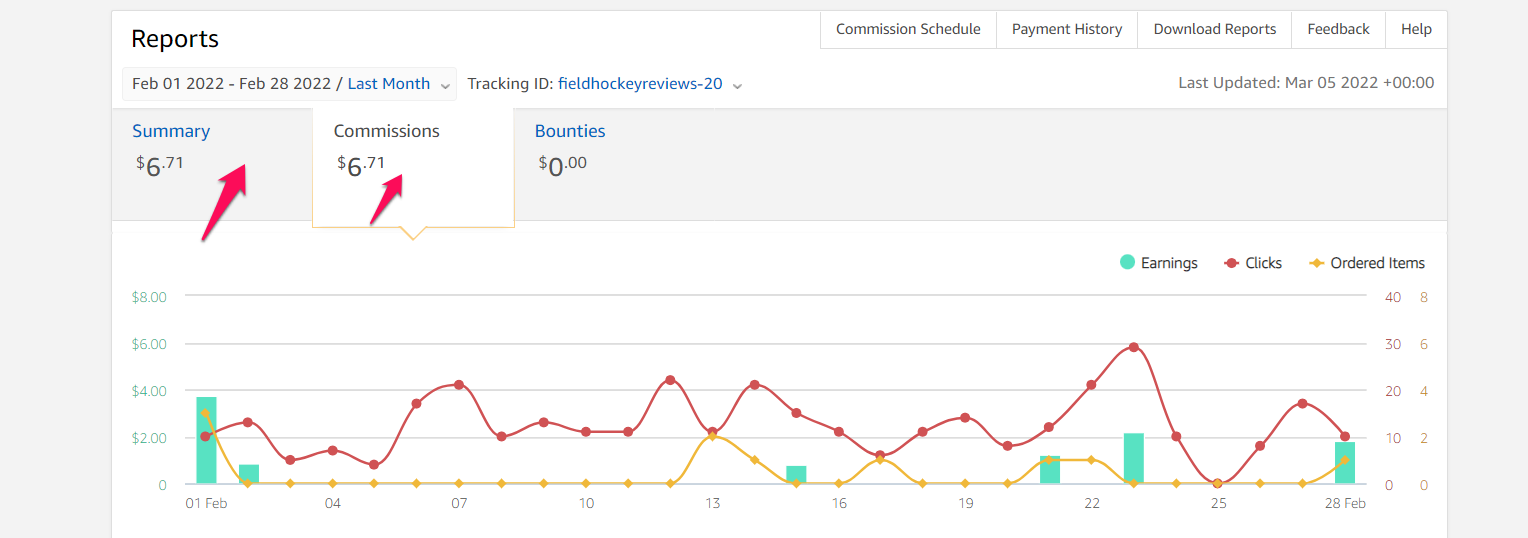Open the Help button
Screen dimensions: 1528x538
(x=1416, y=29)
